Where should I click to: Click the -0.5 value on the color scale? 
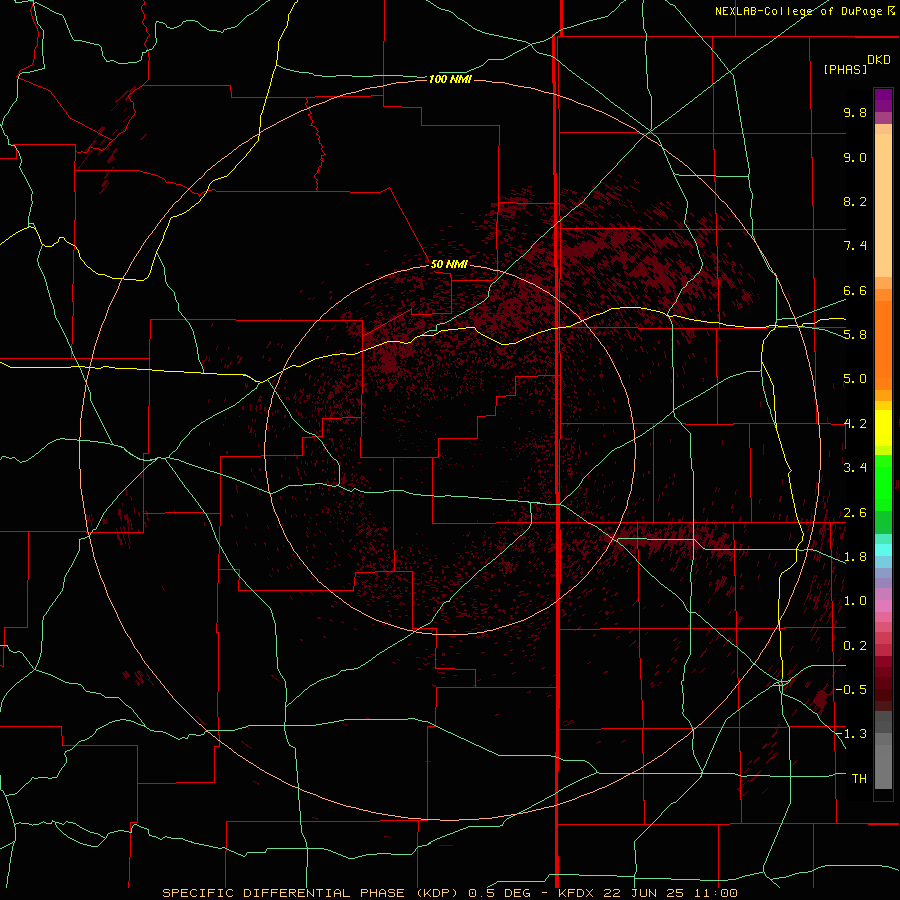(x=851, y=690)
